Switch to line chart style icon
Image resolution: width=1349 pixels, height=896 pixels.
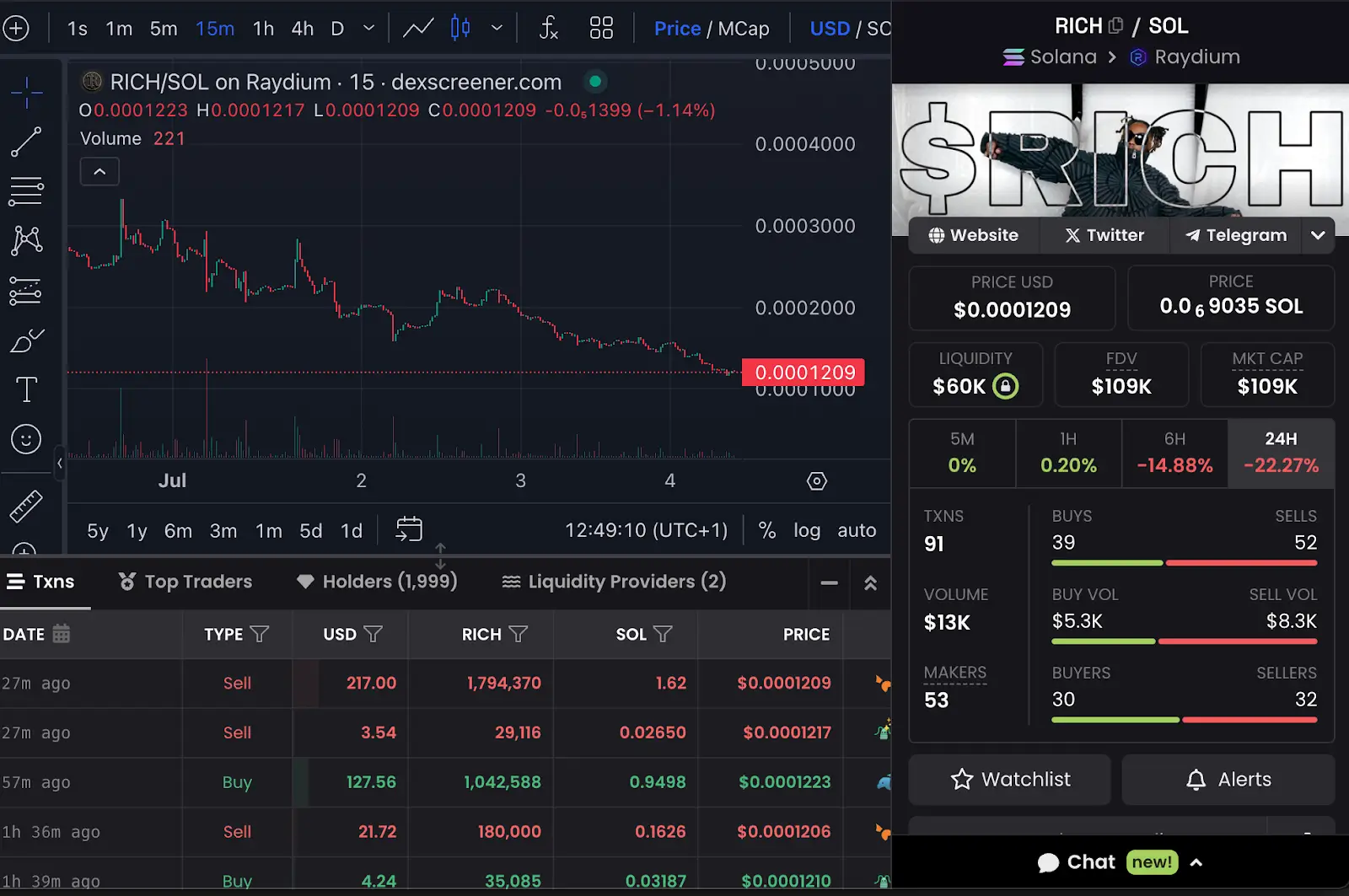[418, 28]
